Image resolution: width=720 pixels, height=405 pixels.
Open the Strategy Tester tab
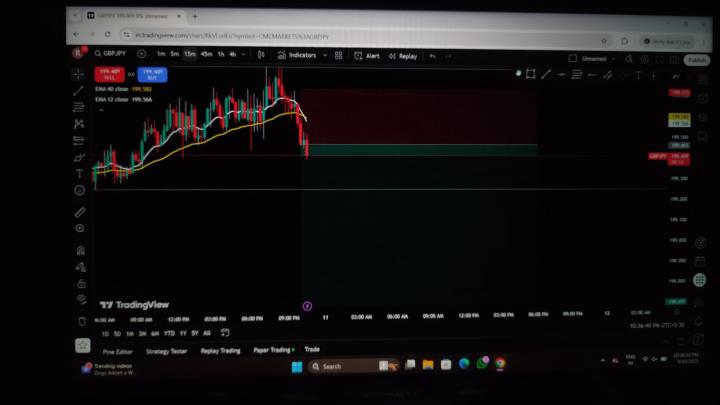click(x=166, y=351)
